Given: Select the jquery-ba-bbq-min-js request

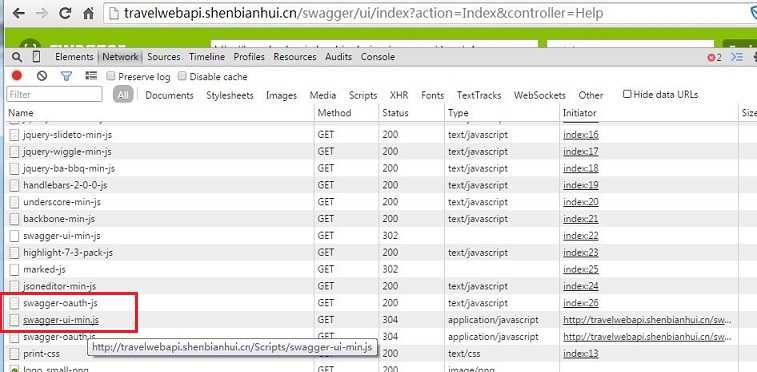Looking at the screenshot, I should tap(69, 169).
